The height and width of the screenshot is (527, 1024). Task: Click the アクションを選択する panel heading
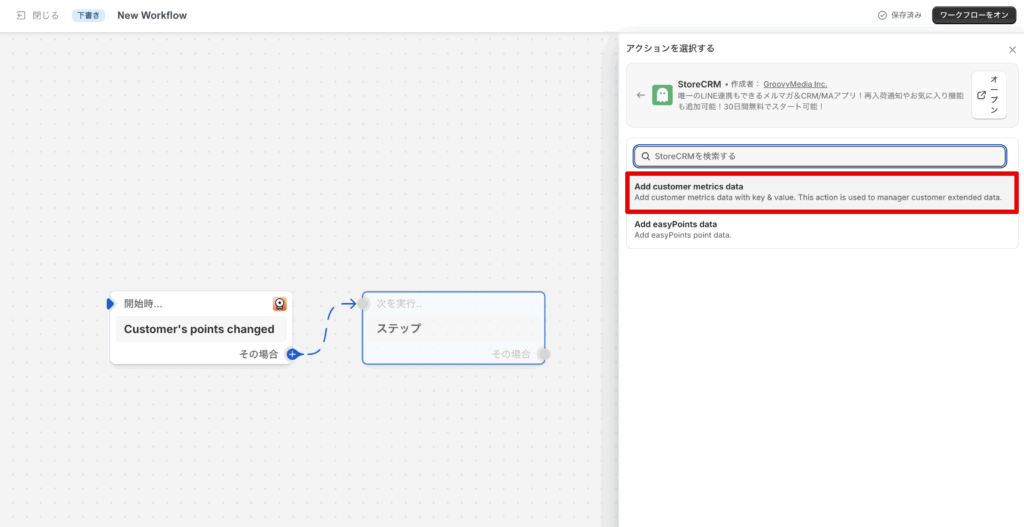click(670, 48)
